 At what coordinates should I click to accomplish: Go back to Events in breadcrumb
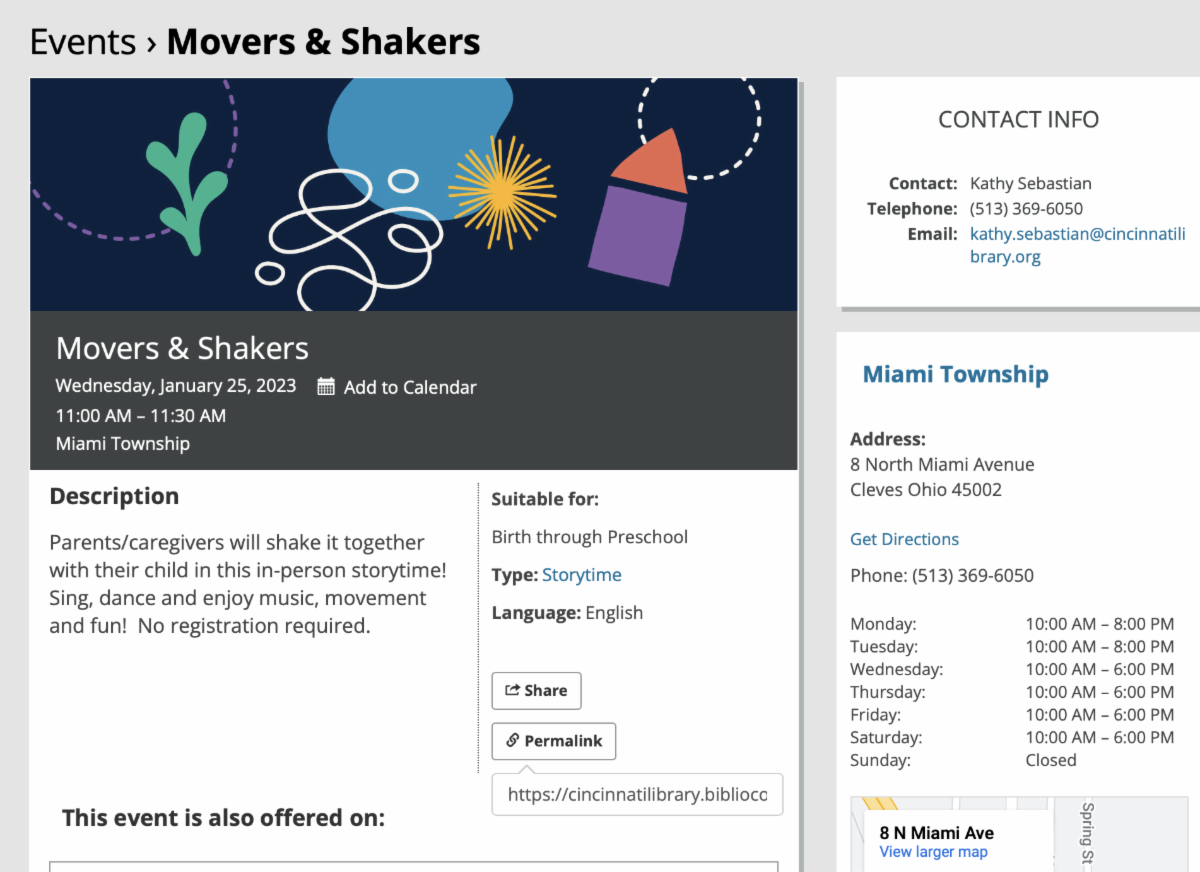pos(82,42)
